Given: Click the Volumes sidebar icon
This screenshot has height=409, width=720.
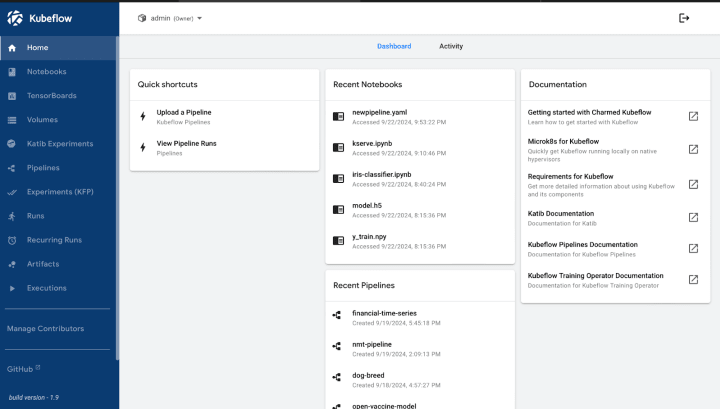Looking at the screenshot, I should [x=12, y=120].
